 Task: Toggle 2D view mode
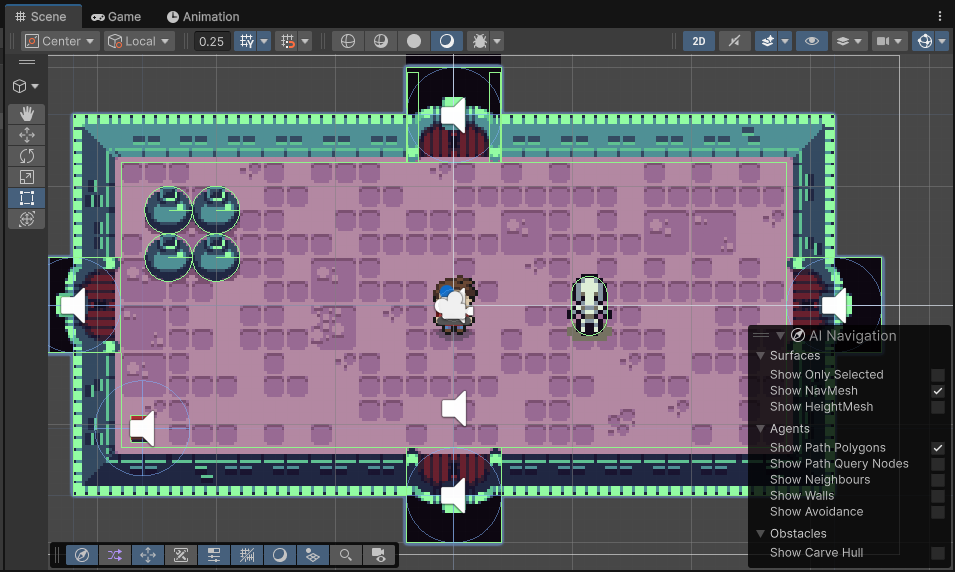coord(699,41)
